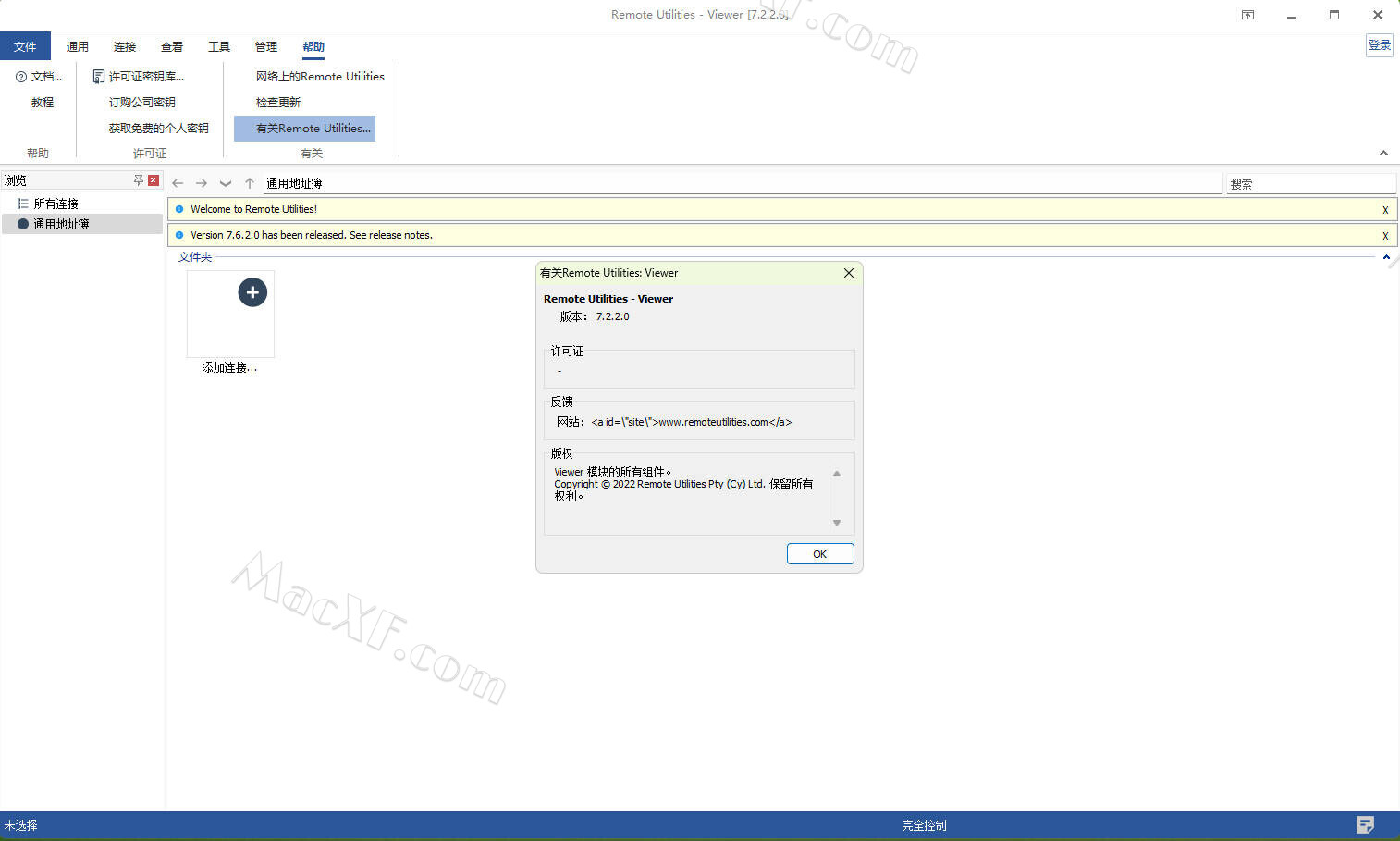Click OK in the about dialog
The image size is (1400, 841).
(x=820, y=554)
